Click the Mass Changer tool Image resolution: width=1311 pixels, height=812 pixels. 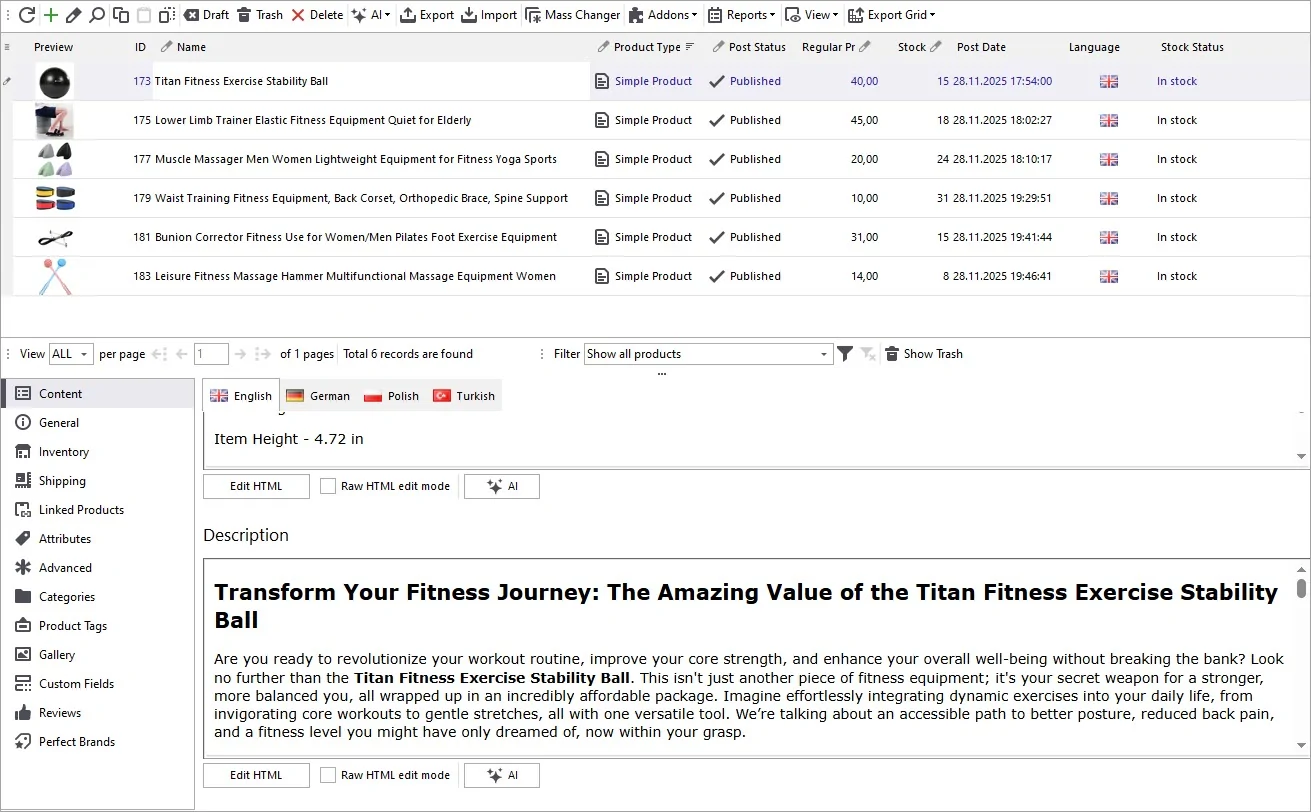click(574, 15)
